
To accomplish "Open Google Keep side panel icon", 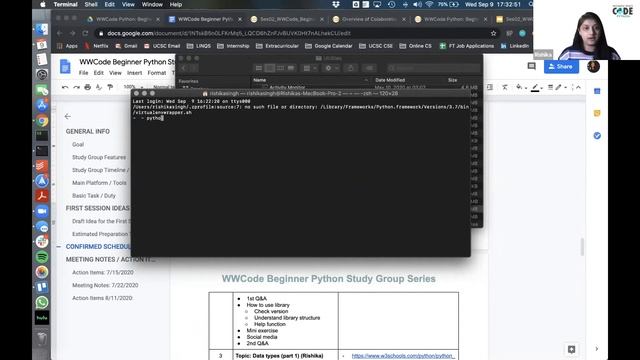I will point(597,113).
